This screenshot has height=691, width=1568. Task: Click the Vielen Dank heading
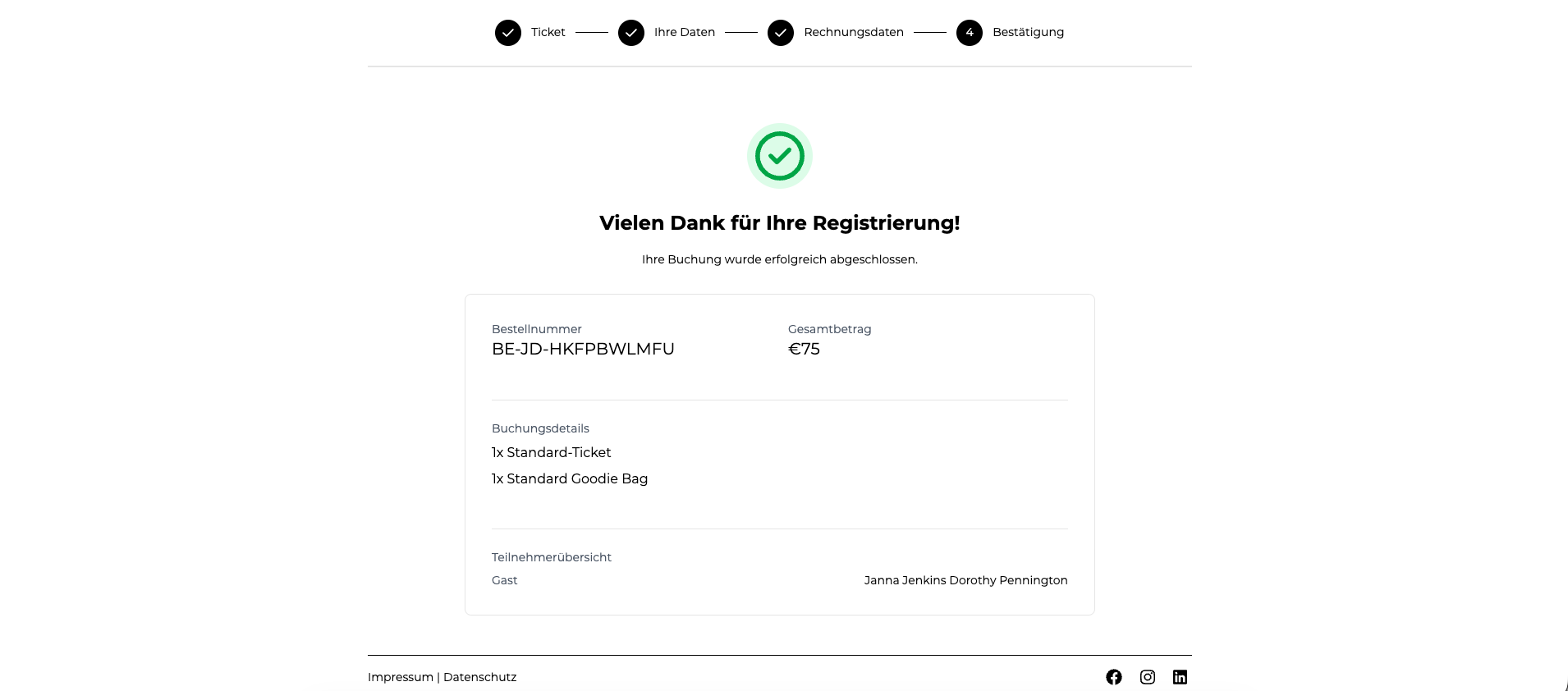click(779, 222)
